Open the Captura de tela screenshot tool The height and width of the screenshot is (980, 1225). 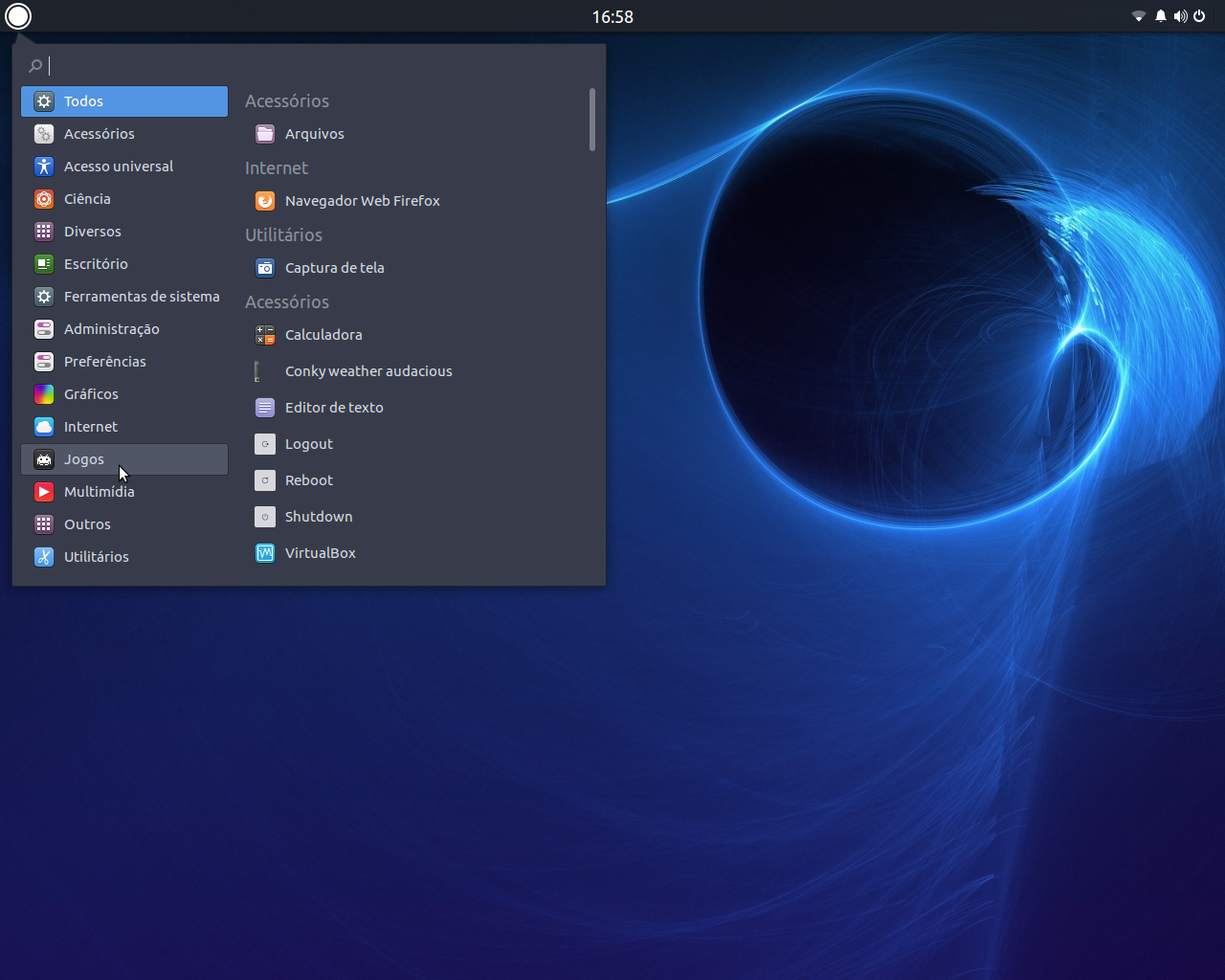click(334, 268)
